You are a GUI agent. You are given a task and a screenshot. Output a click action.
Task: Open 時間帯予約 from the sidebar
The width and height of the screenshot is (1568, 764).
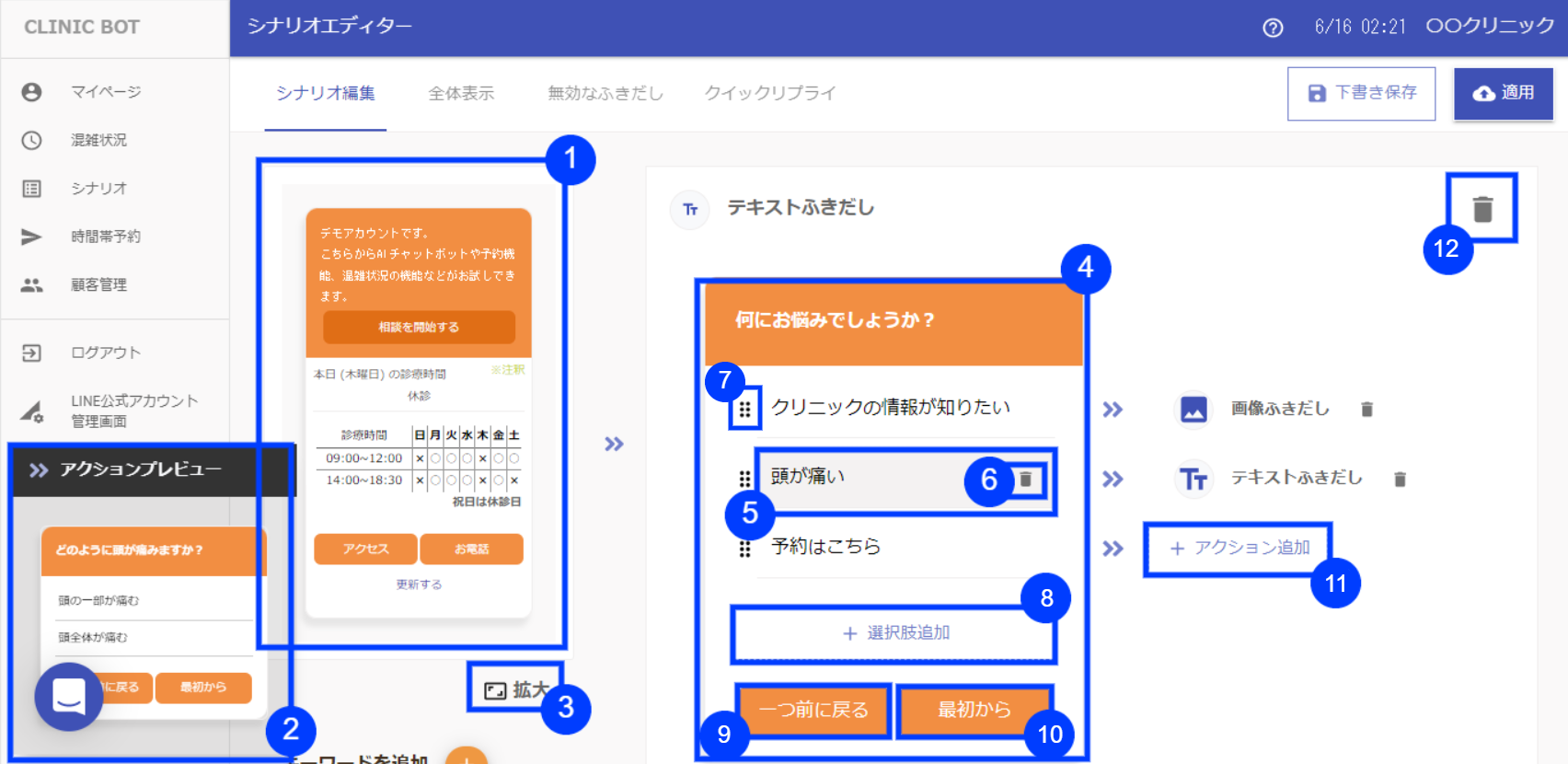pos(106,237)
